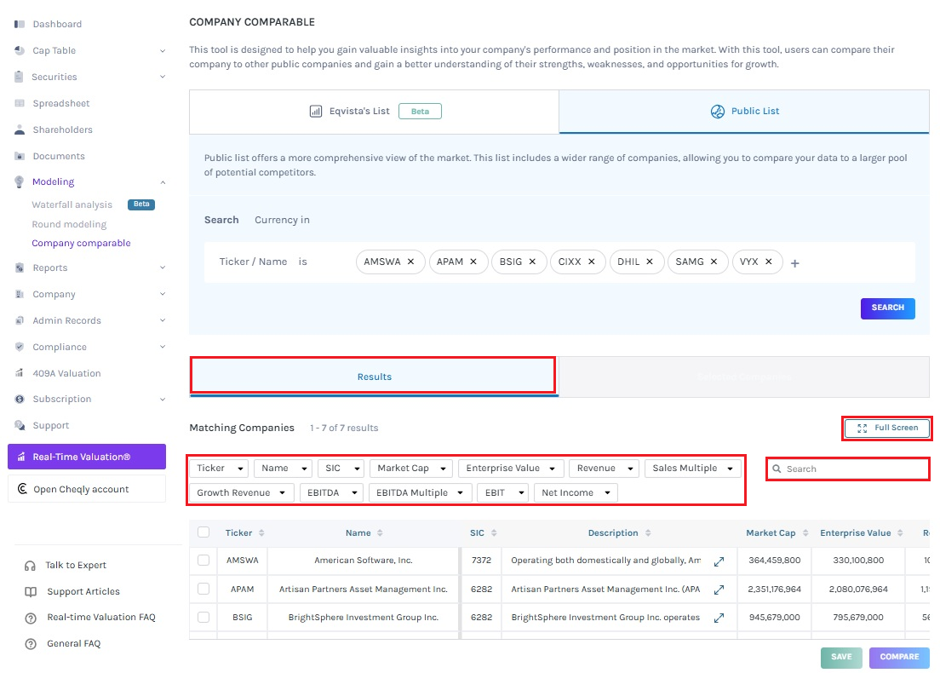This screenshot has height=673, width=940.
Task: Open the Enterprise Value filter dropdown
Action: (511, 468)
